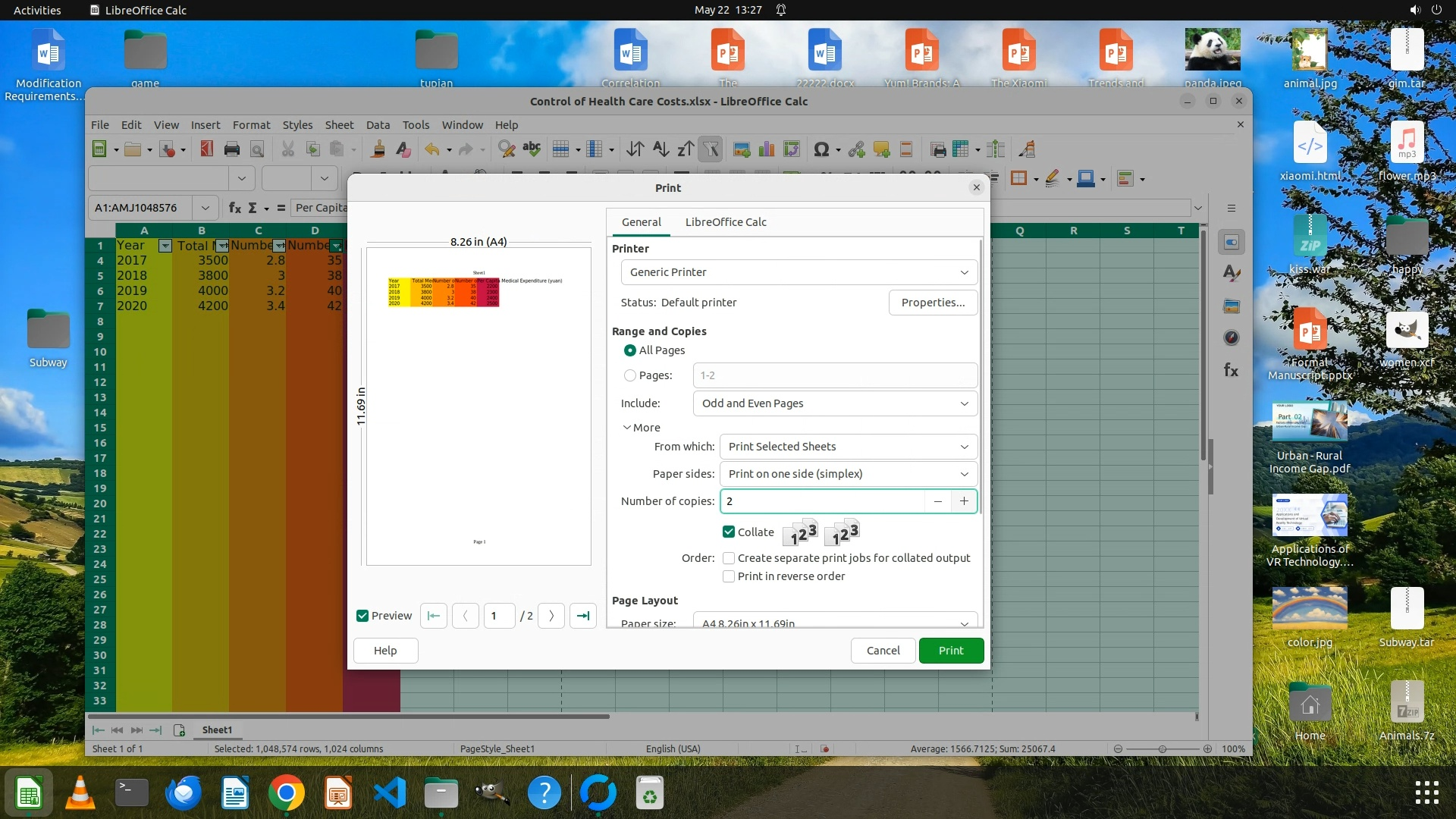Collapse the More expander

[x=641, y=428]
